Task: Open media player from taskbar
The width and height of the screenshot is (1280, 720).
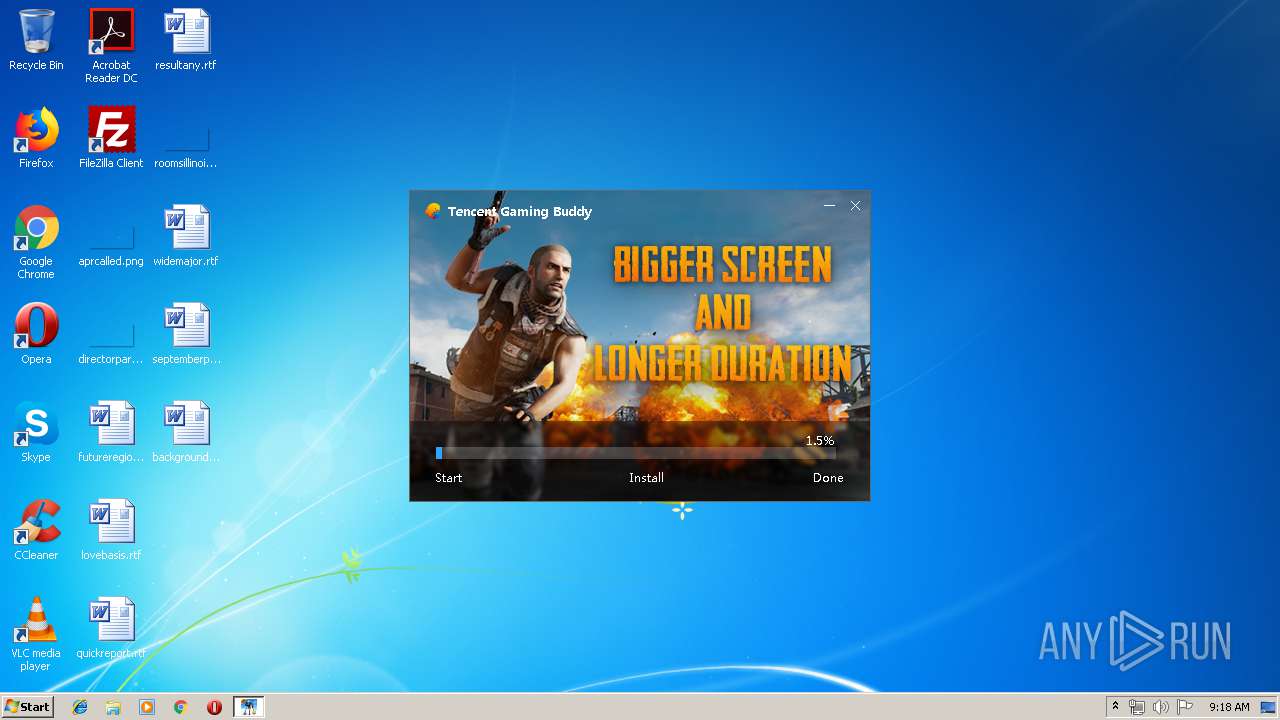Action: tap(147, 707)
